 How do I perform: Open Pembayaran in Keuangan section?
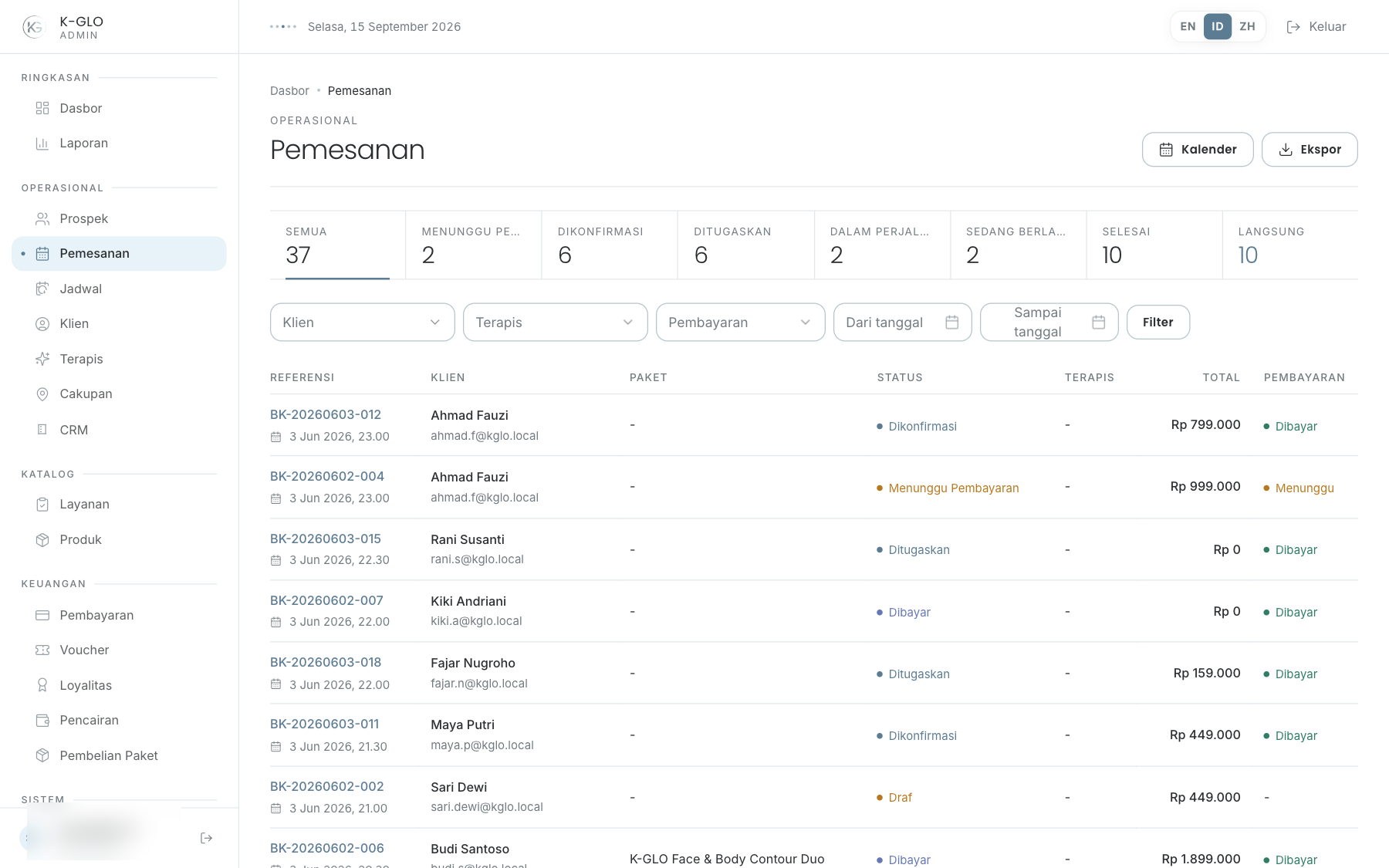(119, 615)
